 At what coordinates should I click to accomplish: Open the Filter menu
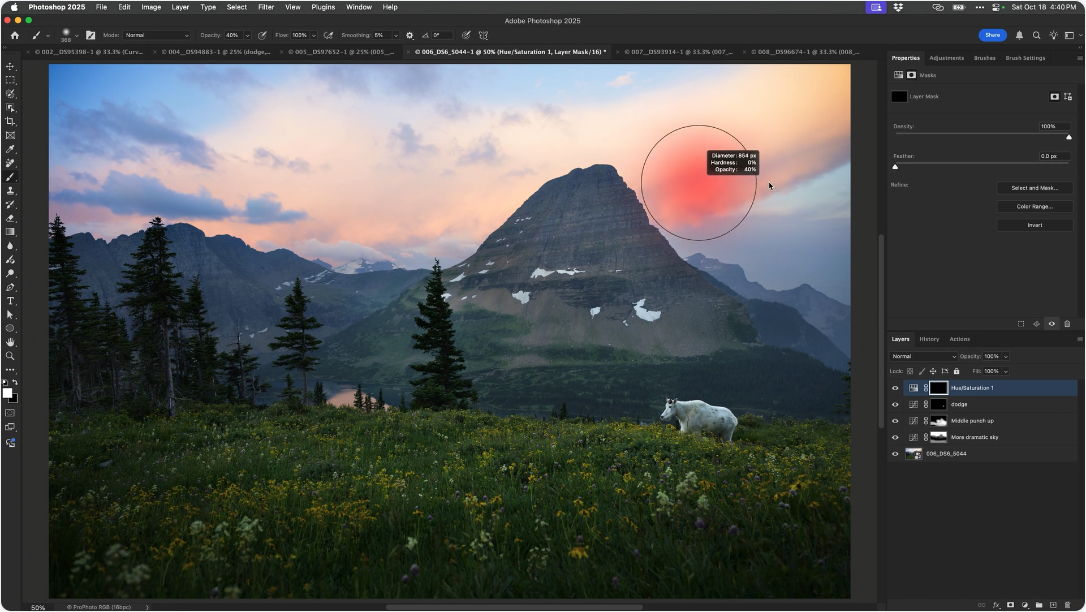pos(266,7)
